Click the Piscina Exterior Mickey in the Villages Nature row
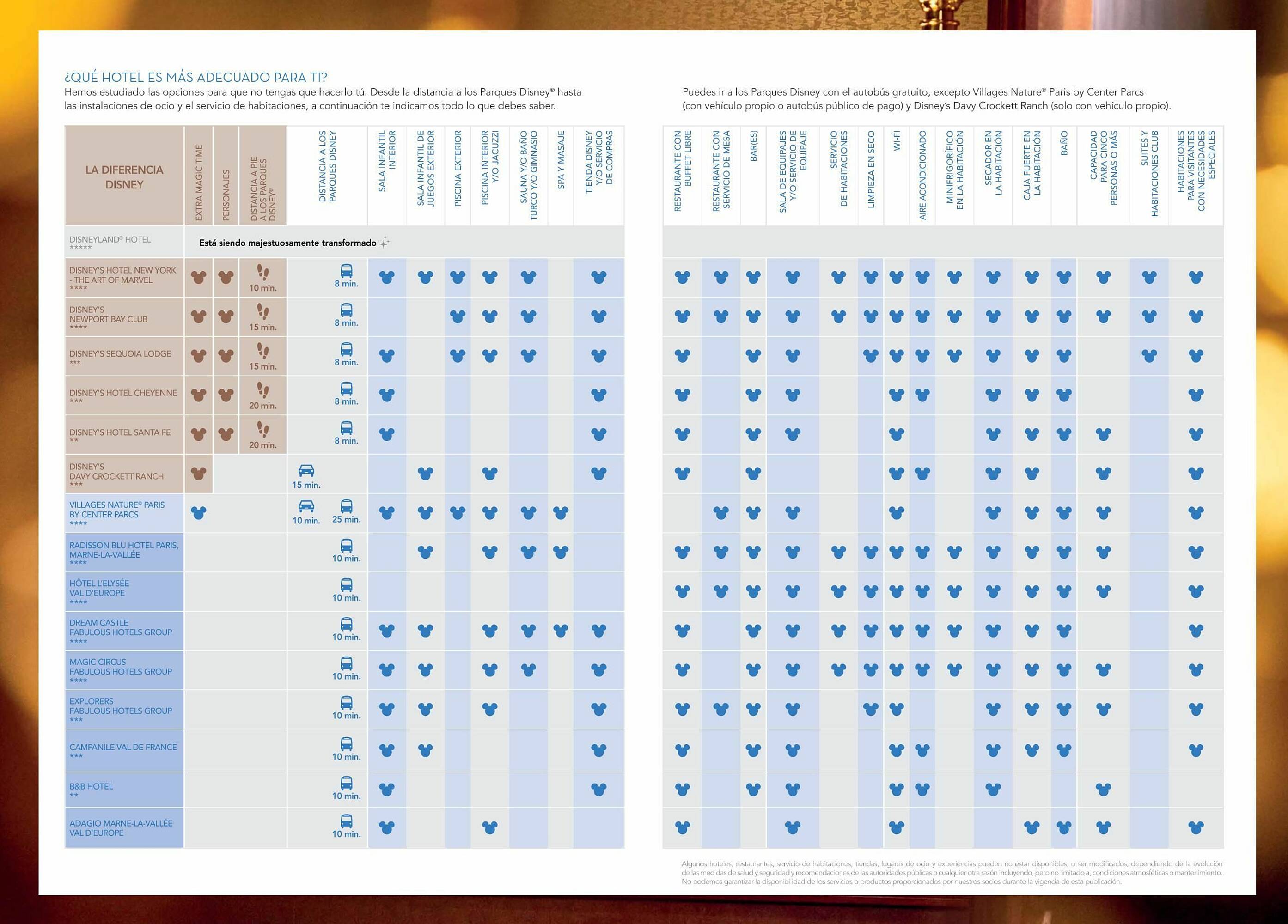The height and width of the screenshot is (924, 1288). tap(457, 513)
